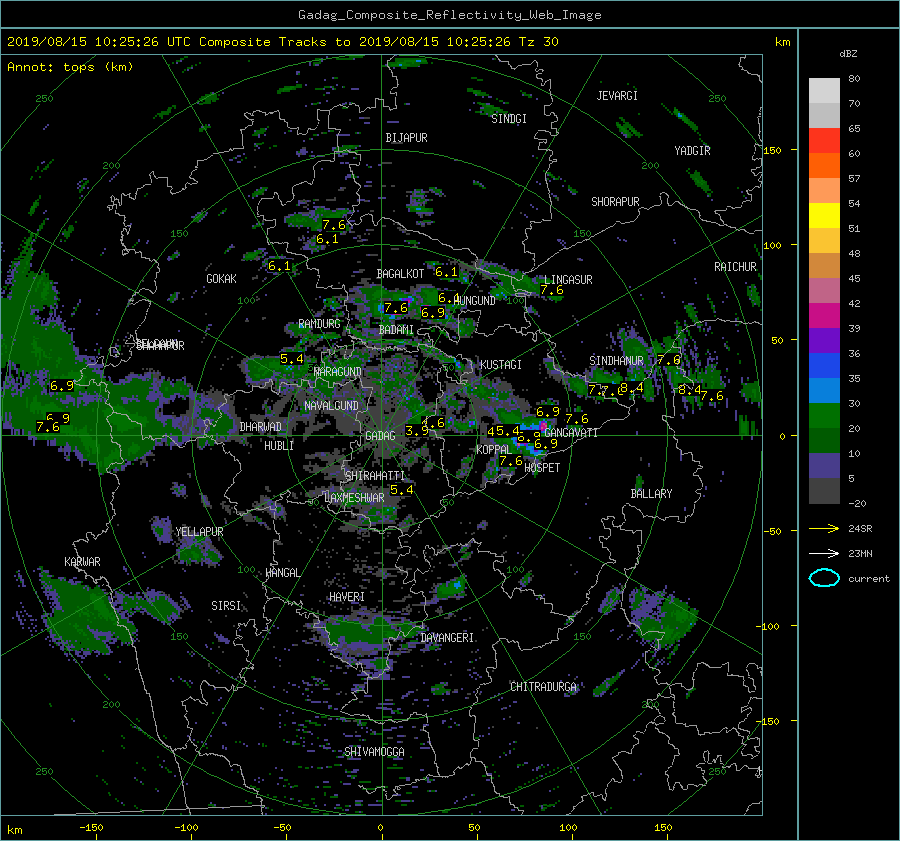Select the KOPPAL label

pos(494,449)
